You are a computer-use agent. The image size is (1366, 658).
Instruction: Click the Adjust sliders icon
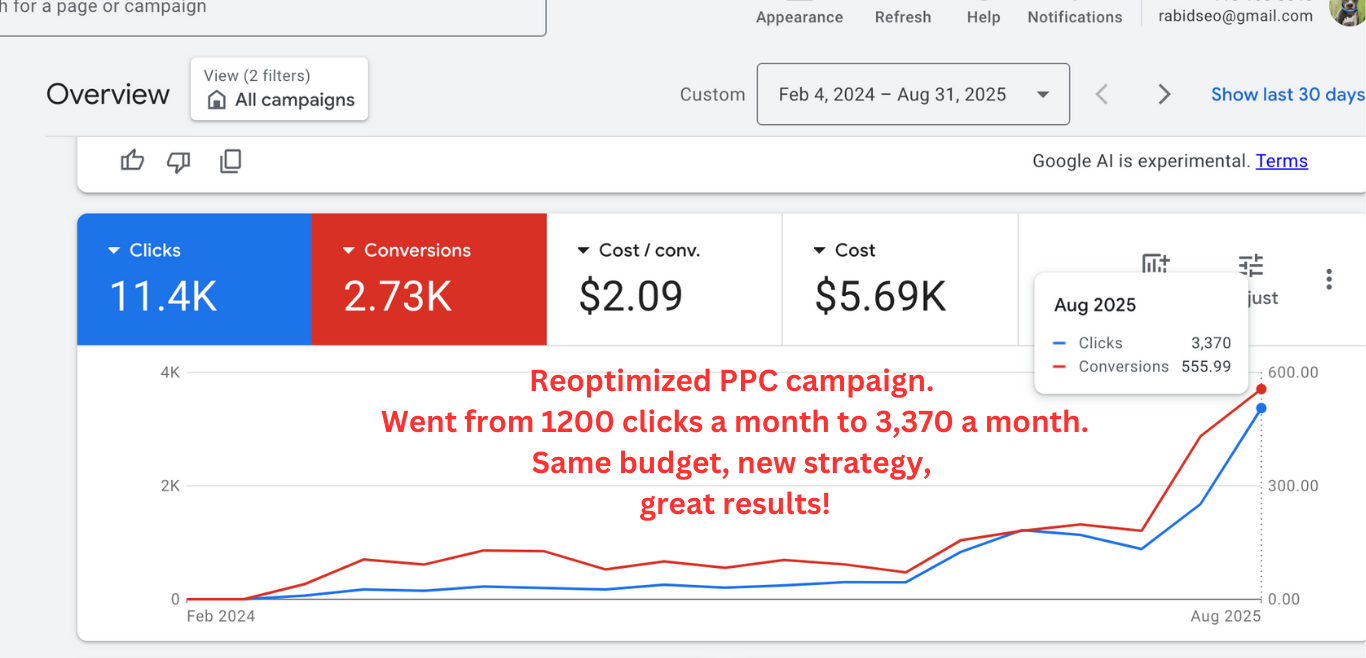coord(1251,266)
